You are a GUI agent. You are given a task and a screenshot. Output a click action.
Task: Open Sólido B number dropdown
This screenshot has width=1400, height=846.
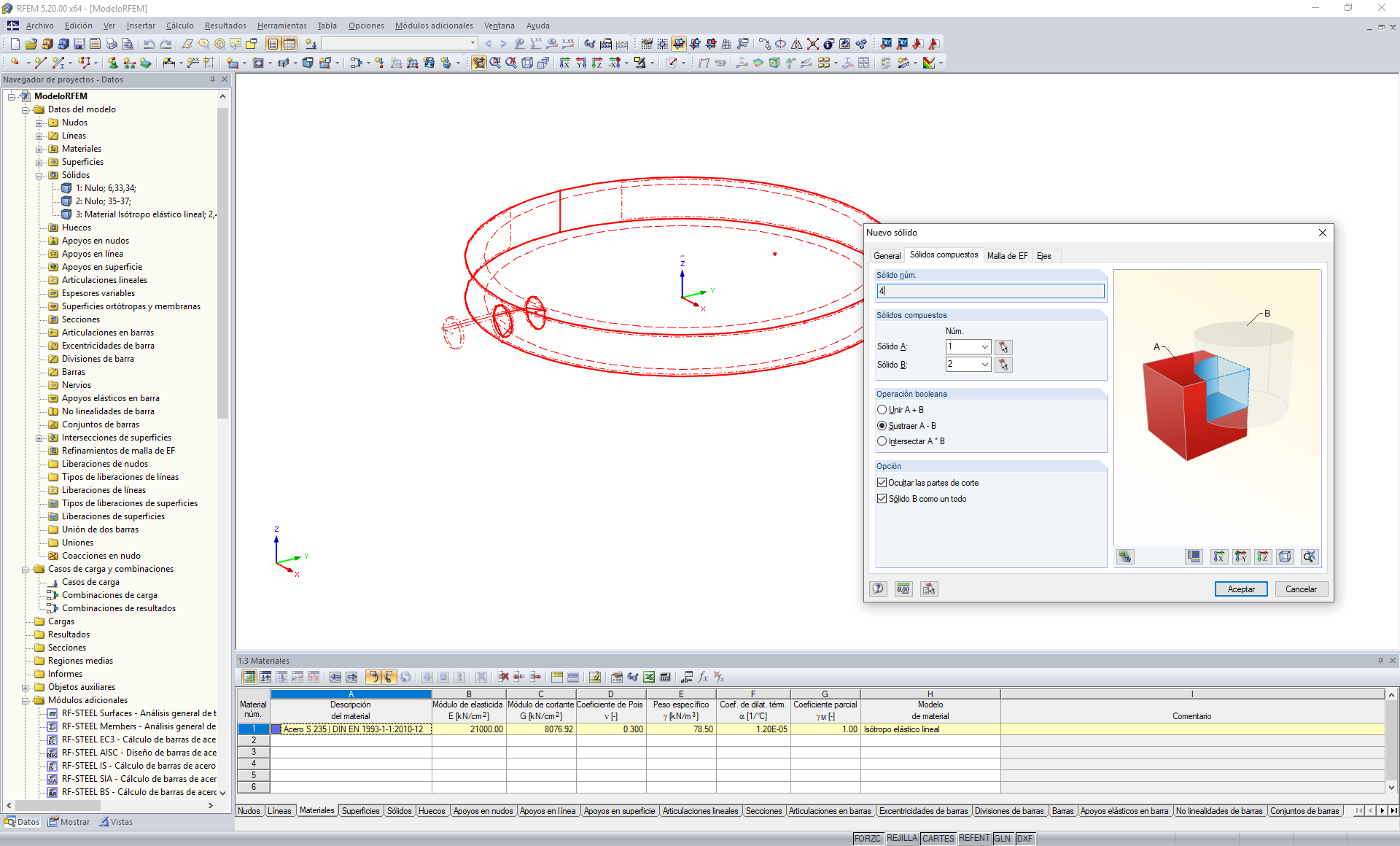coord(984,365)
